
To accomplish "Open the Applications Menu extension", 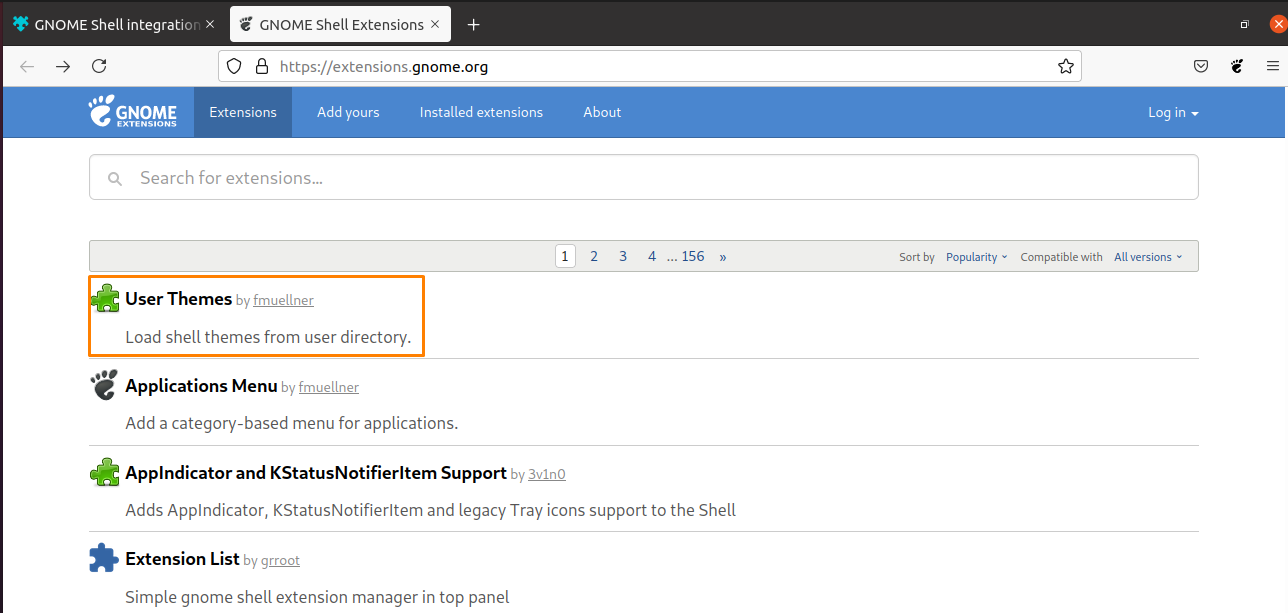I will [x=201, y=385].
